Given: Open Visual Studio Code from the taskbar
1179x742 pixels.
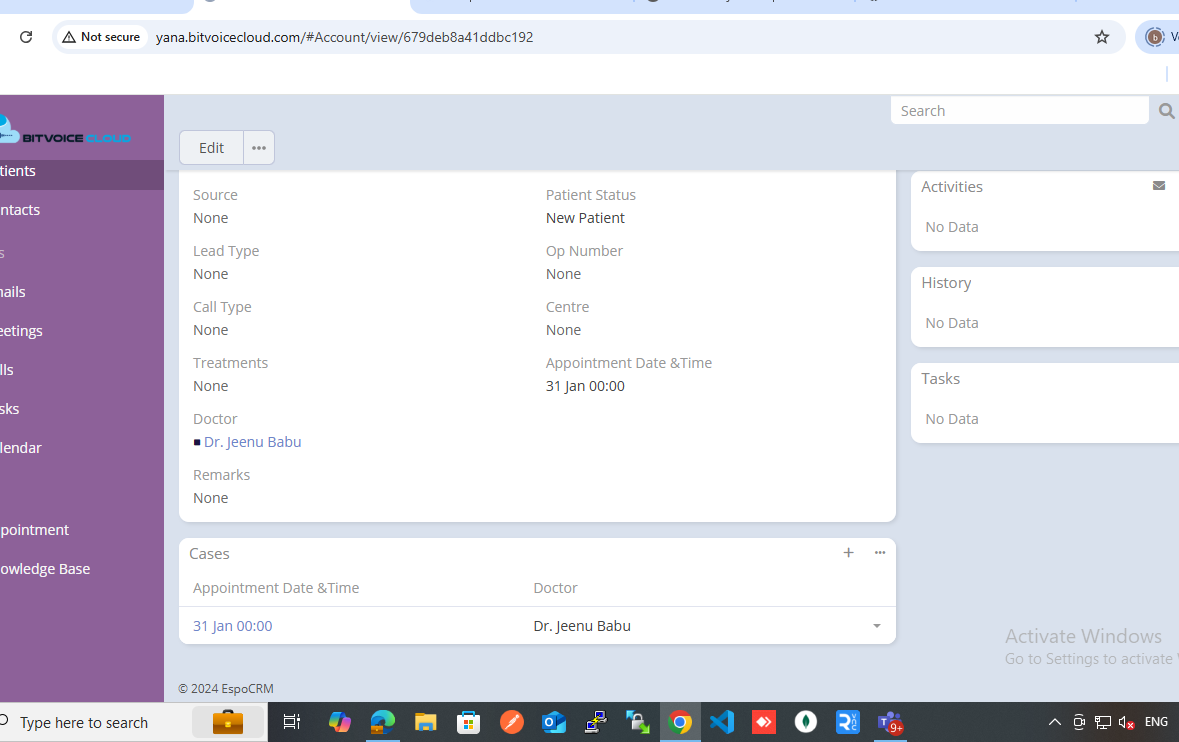Looking at the screenshot, I should (722, 722).
